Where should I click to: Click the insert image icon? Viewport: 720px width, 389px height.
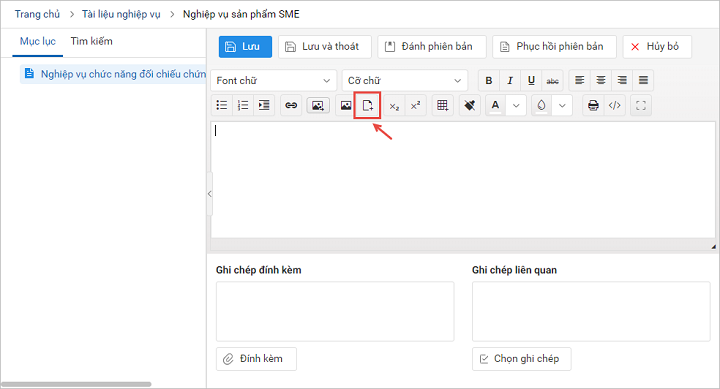click(x=346, y=105)
